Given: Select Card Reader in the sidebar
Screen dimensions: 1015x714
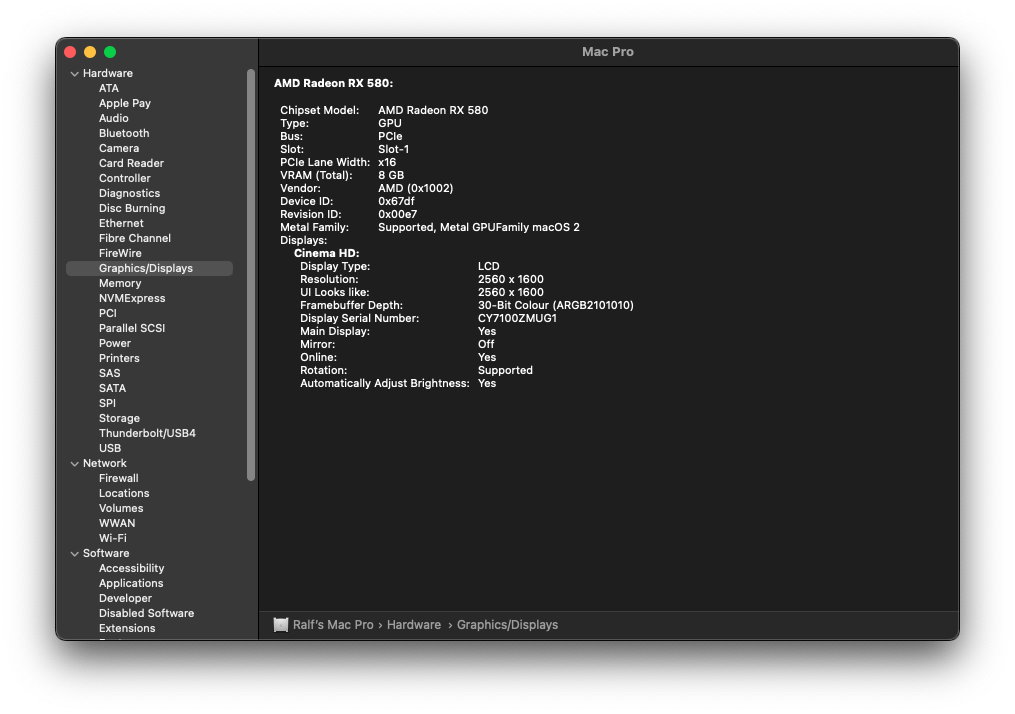Looking at the screenshot, I should (131, 162).
